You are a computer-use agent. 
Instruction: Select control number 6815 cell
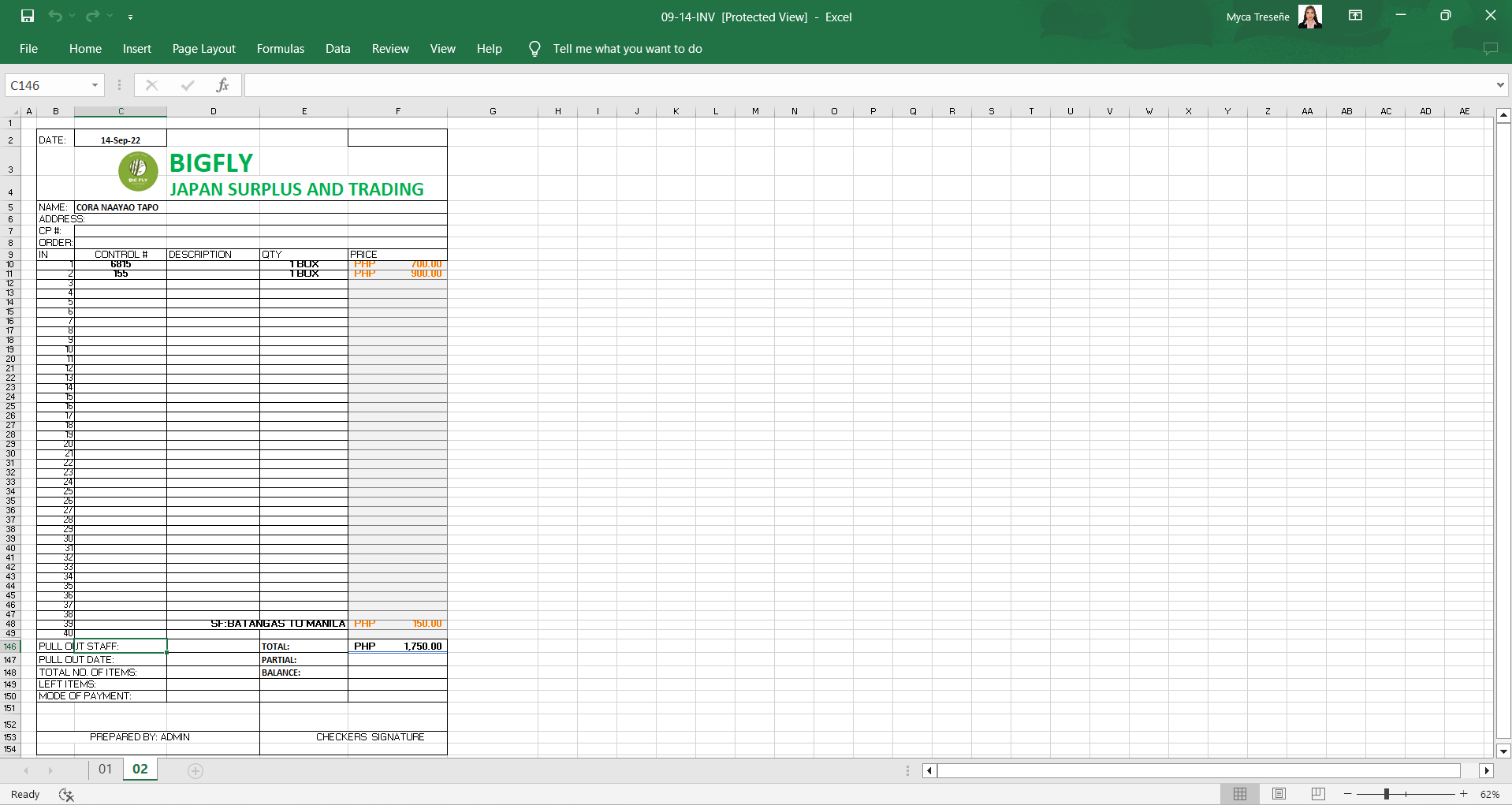point(121,264)
